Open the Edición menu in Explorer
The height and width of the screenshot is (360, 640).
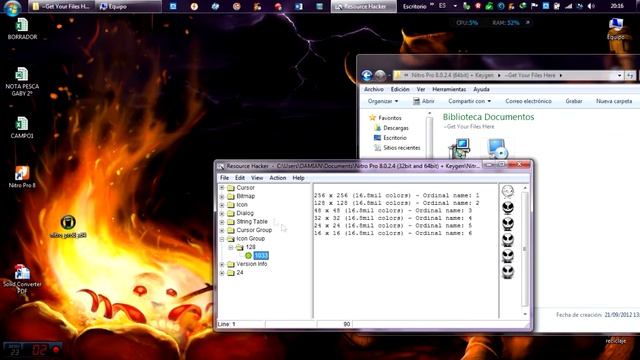click(x=400, y=89)
